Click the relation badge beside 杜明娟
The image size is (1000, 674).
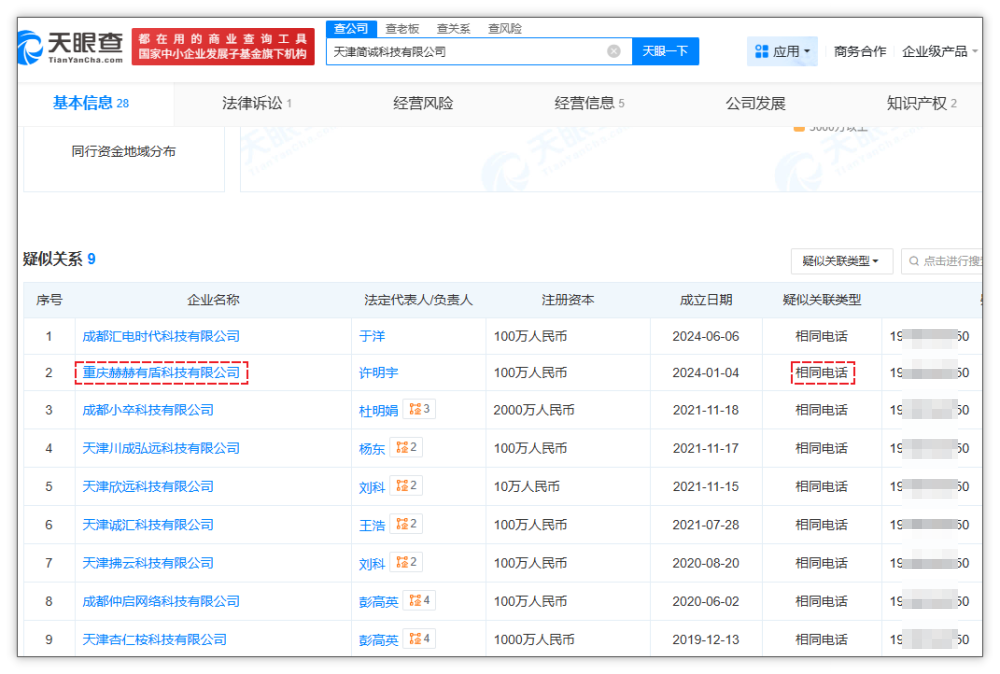420,409
